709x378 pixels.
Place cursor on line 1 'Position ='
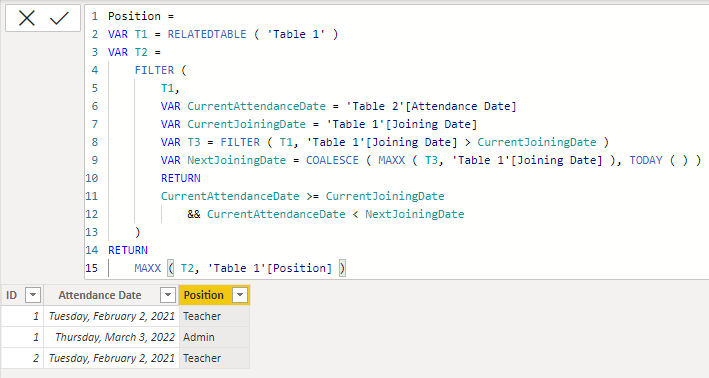pos(141,16)
